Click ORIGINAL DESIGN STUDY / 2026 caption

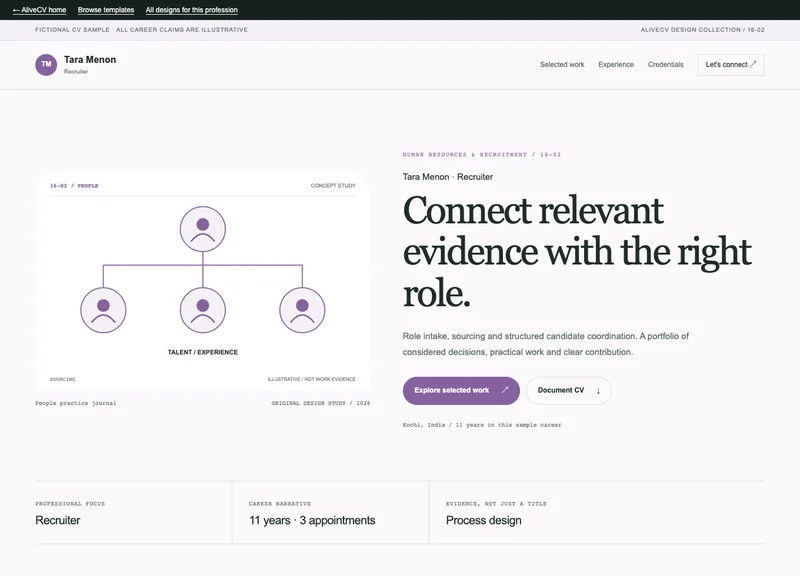coord(321,403)
